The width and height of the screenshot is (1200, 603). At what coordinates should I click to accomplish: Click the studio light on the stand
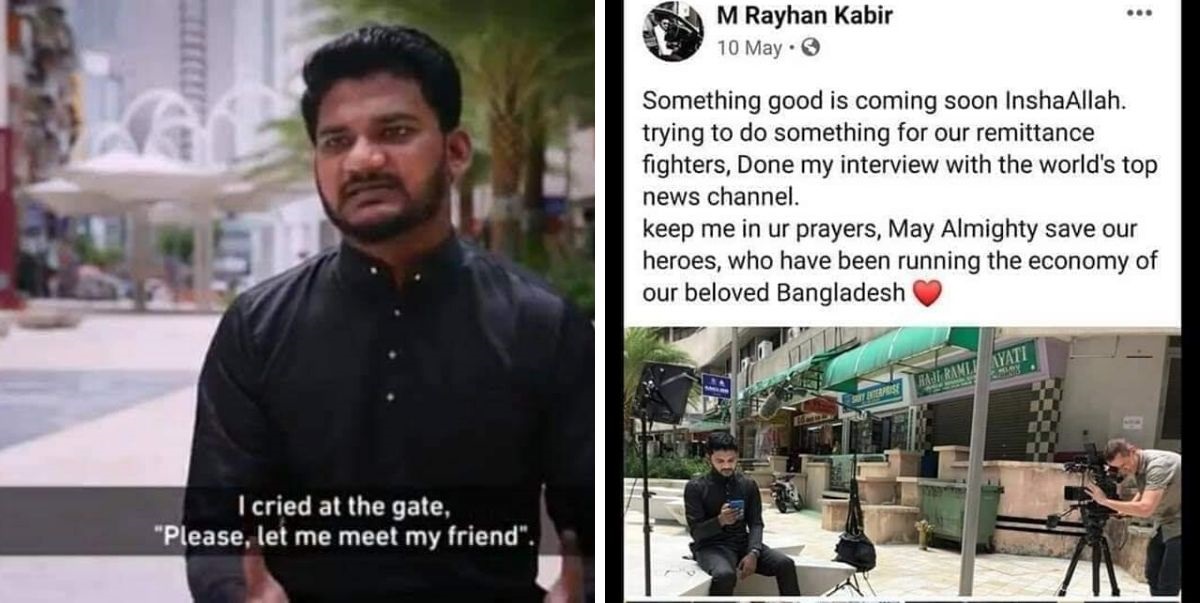point(664,392)
